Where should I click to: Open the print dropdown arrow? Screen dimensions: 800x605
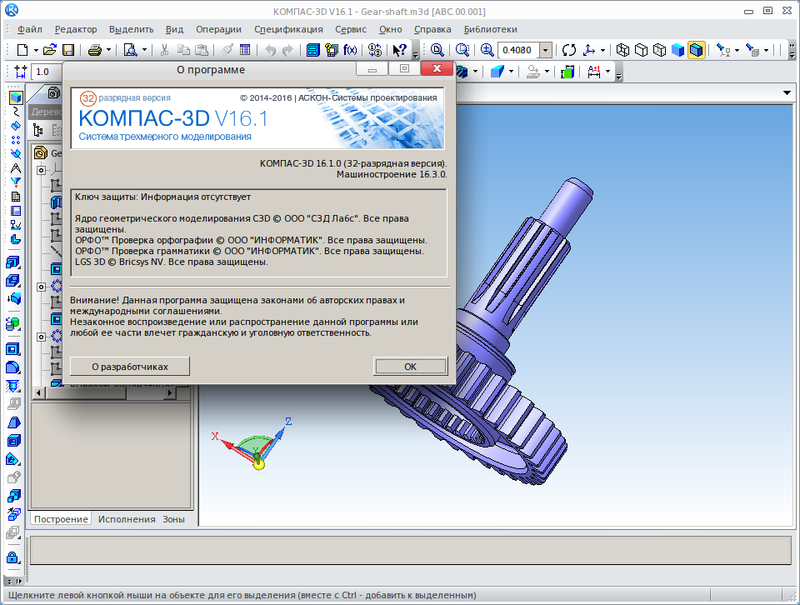tap(108, 50)
